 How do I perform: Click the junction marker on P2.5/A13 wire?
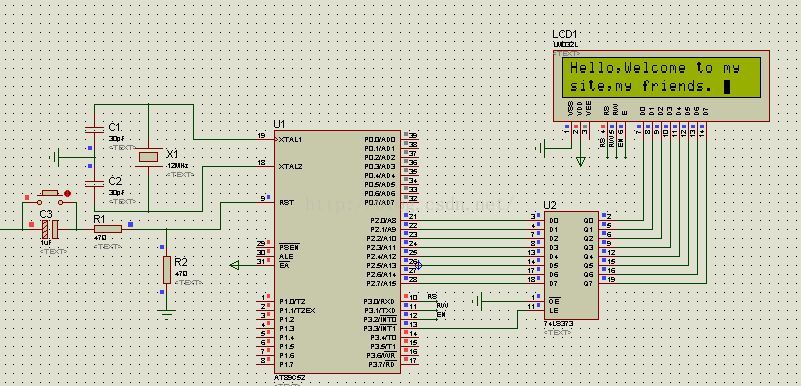point(418,265)
